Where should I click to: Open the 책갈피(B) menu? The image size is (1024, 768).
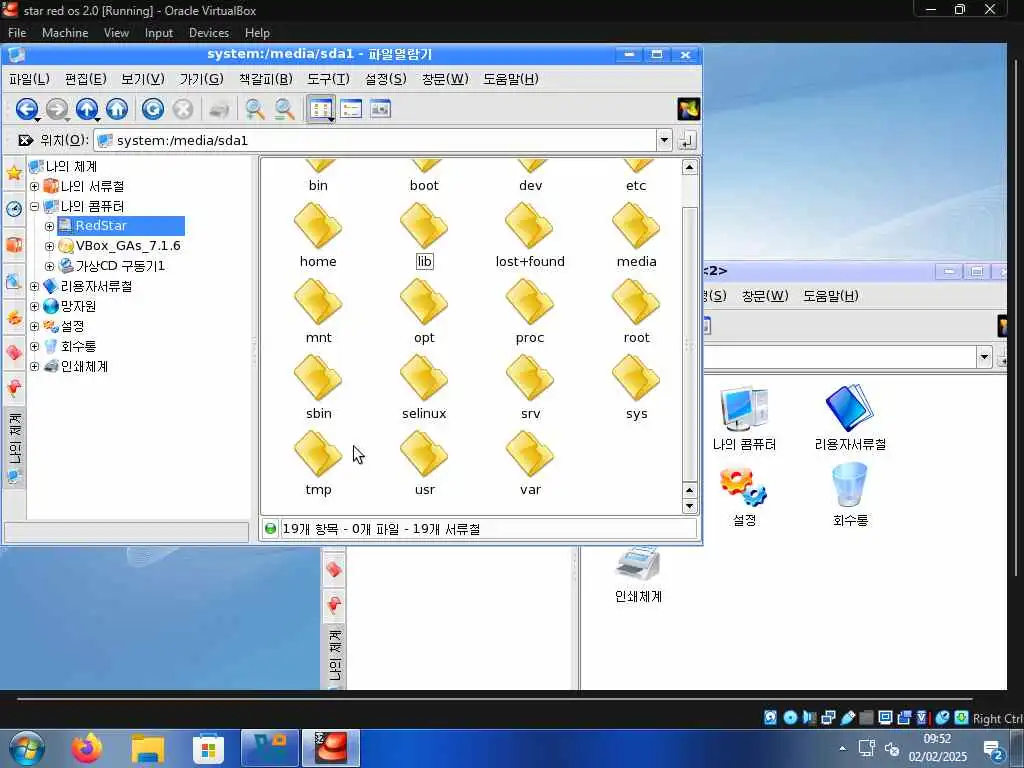click(x=265, y=79)
